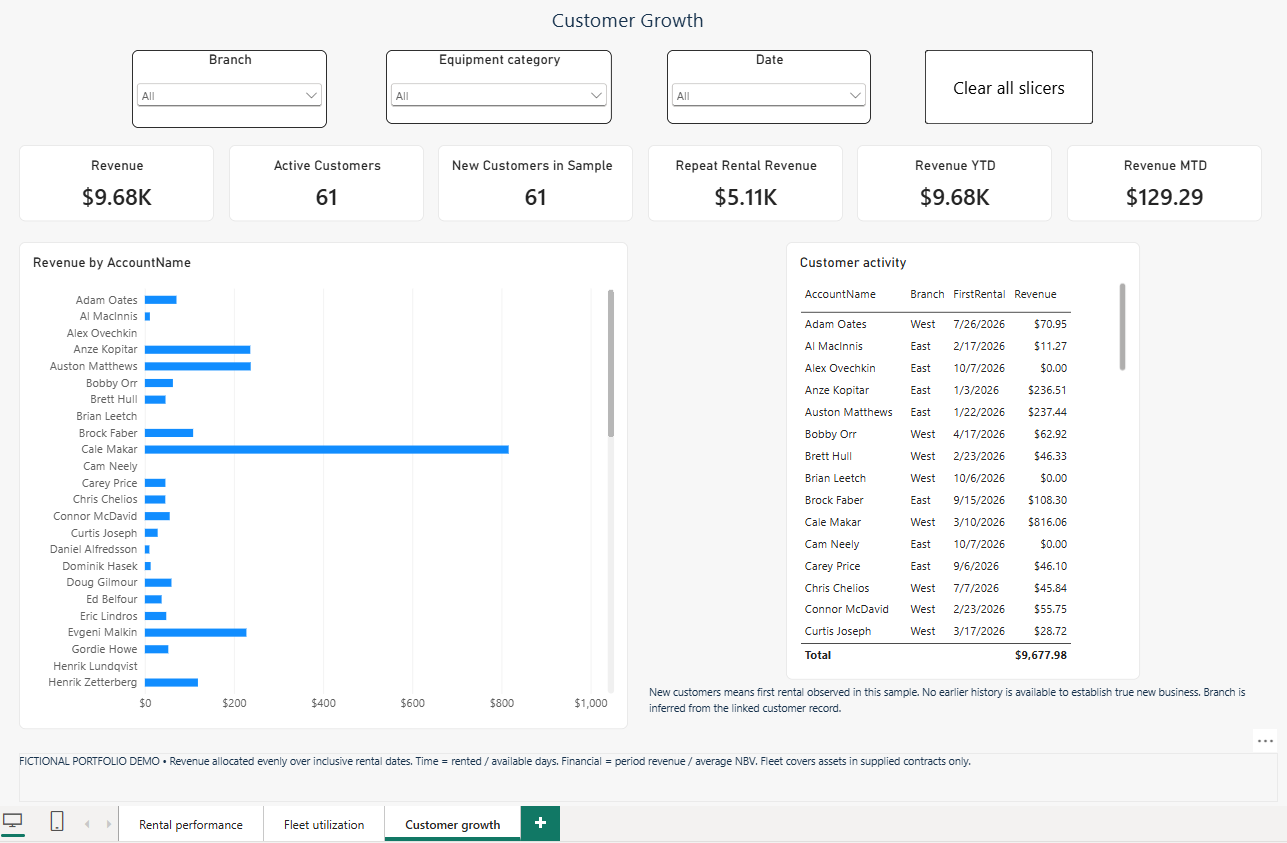The height and width of the screenshot is (843, 1287).
Task: Click 'Gordie Howe' axis label in chart
Action: coord(104,649)
